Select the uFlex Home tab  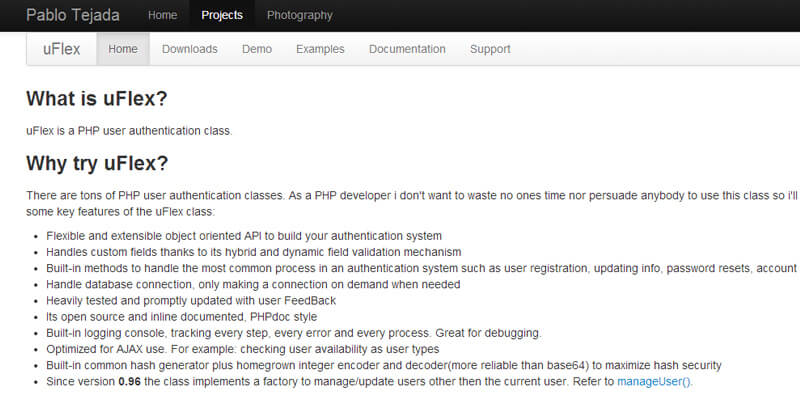pos(123,49)
